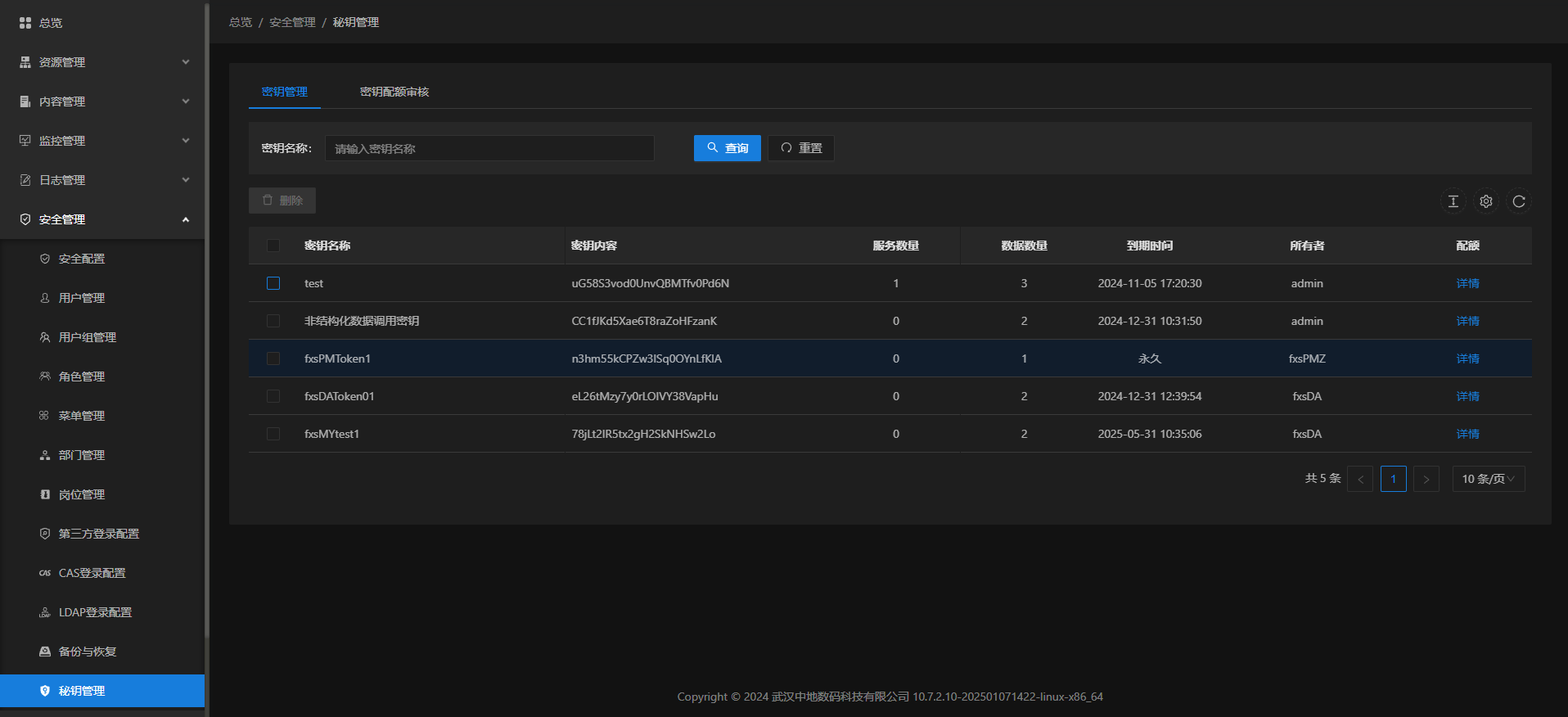Expand the 监控管理 menu arrow
Image resolution: width=1568 pixels, height=717 pixels.
click(x=186, y=141)
